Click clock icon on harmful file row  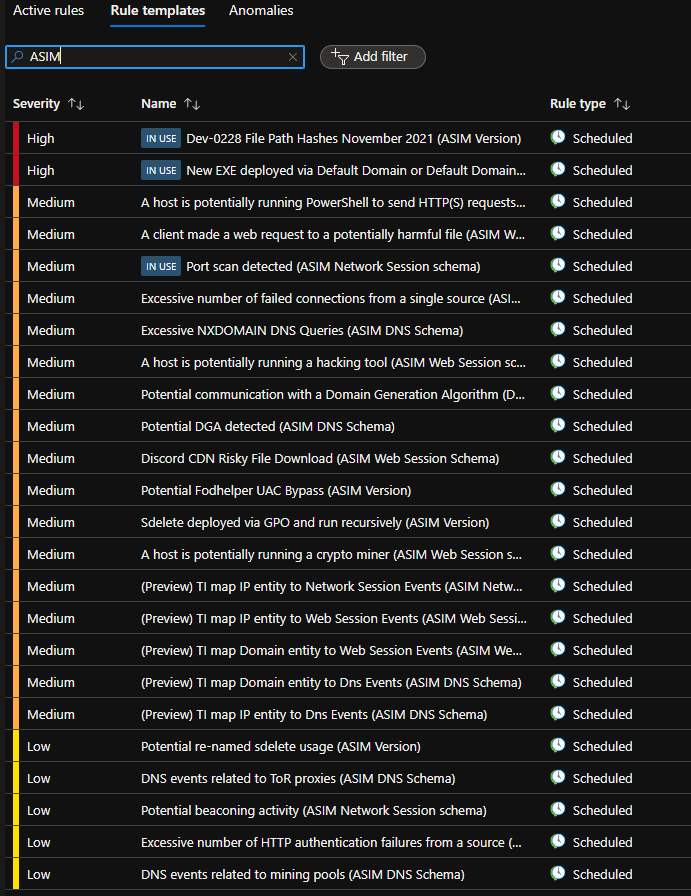click(558, 233)
